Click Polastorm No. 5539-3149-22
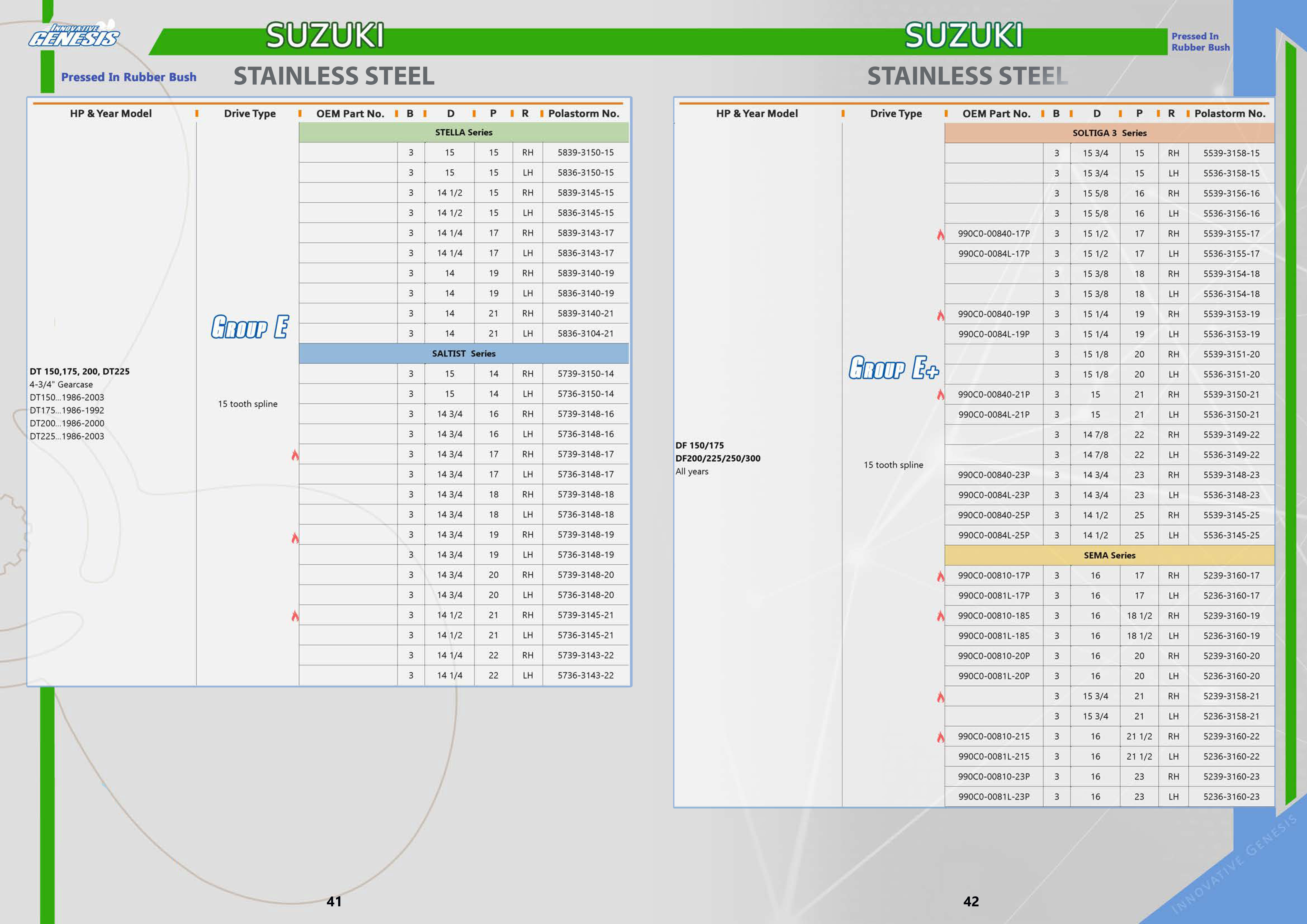The height and width of the screenshot is (924, 1307). [x=1231, y=435]
